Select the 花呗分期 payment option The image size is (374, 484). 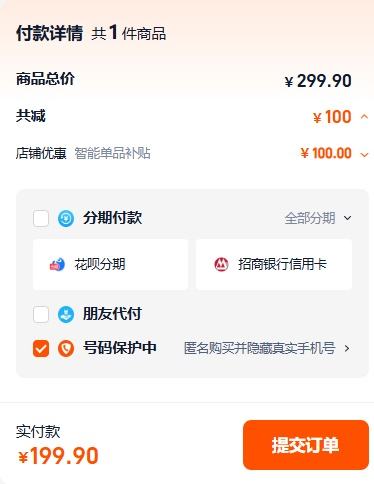[x=110, y=264]
